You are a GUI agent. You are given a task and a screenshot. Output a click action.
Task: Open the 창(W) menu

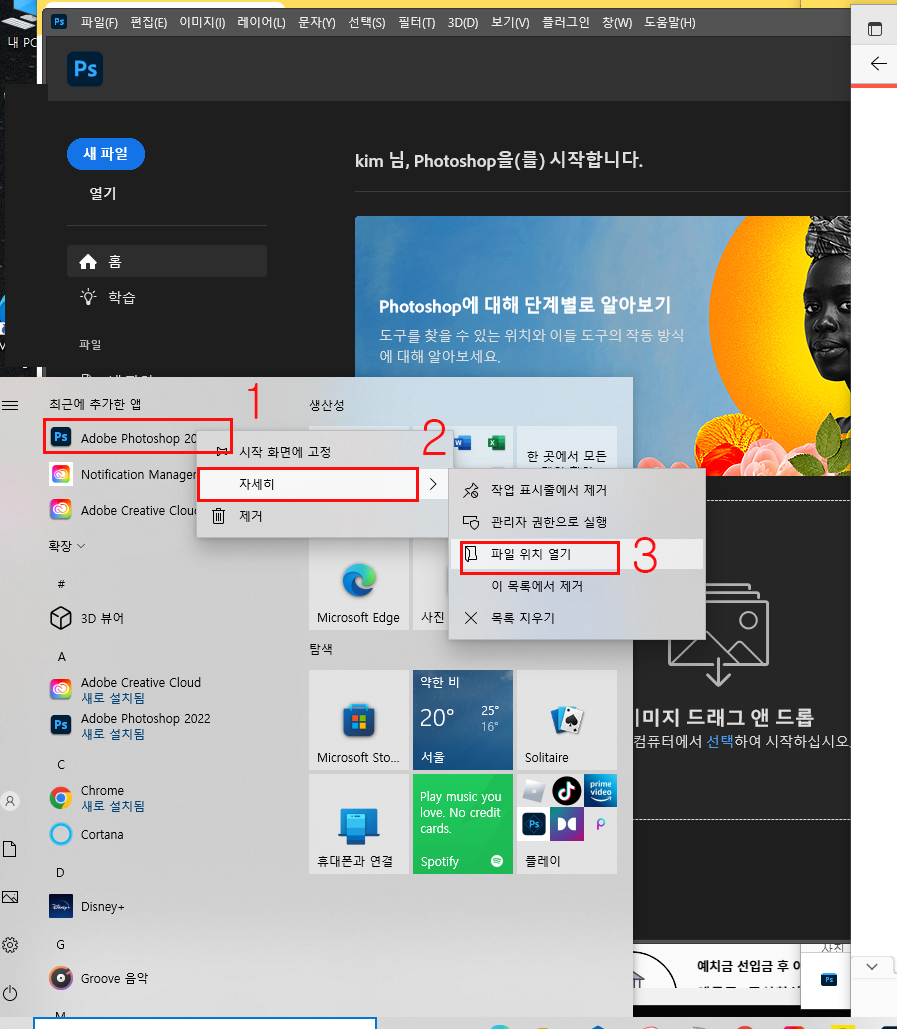click(x=617, y=22)
